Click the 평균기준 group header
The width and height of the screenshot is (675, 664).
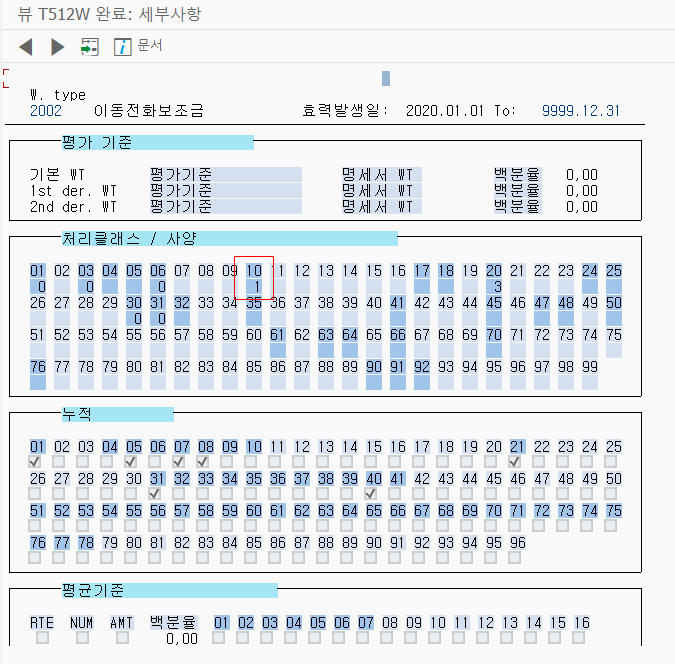tap(170, 590)
